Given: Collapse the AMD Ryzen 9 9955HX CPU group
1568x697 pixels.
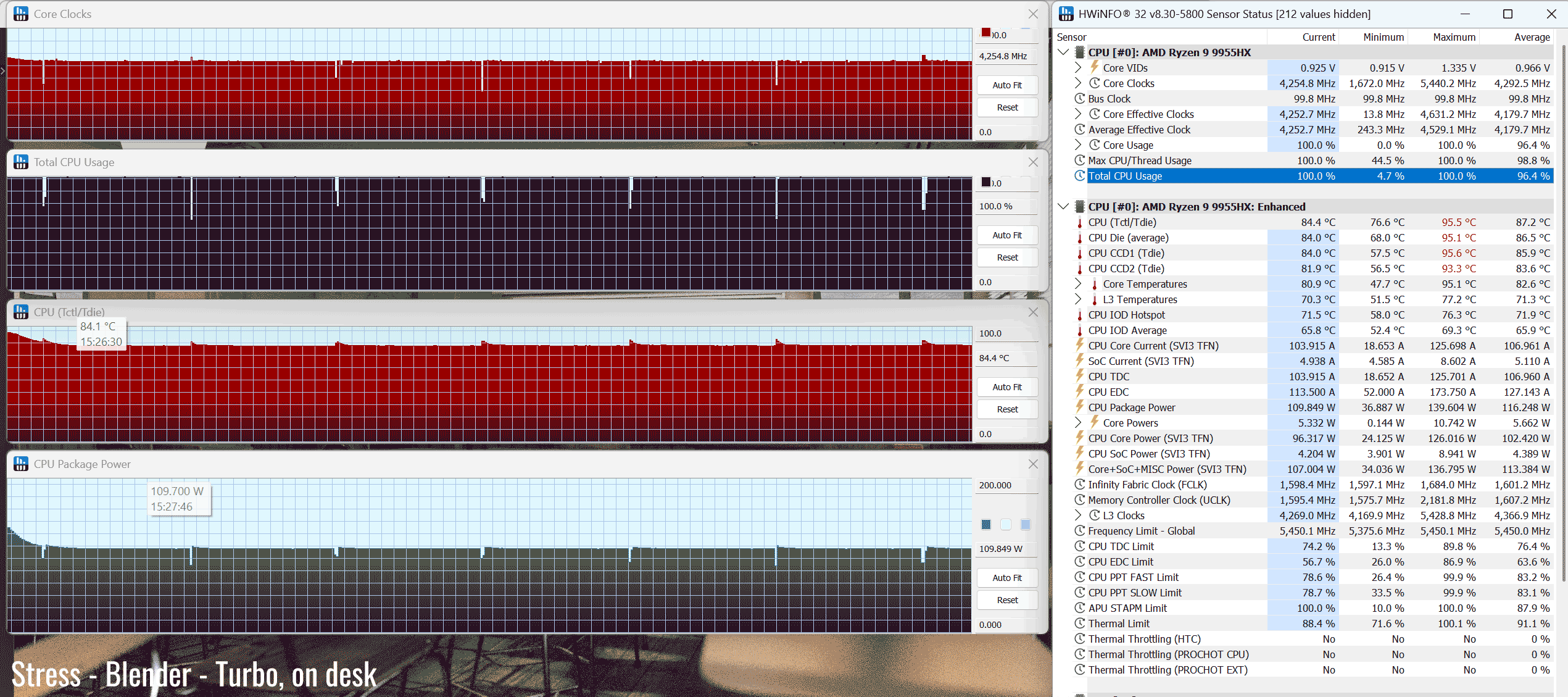Looking at the screenshot, I should click(1063, 52).
